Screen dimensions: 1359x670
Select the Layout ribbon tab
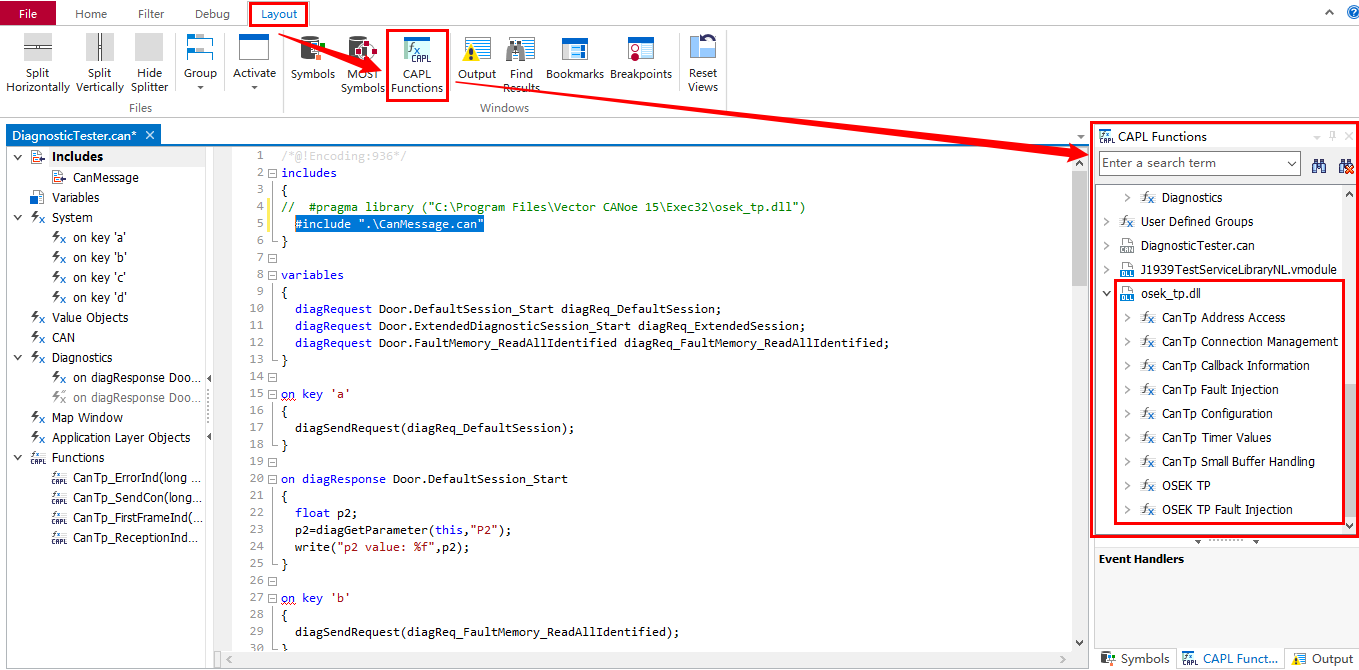(x=279, y=14)
